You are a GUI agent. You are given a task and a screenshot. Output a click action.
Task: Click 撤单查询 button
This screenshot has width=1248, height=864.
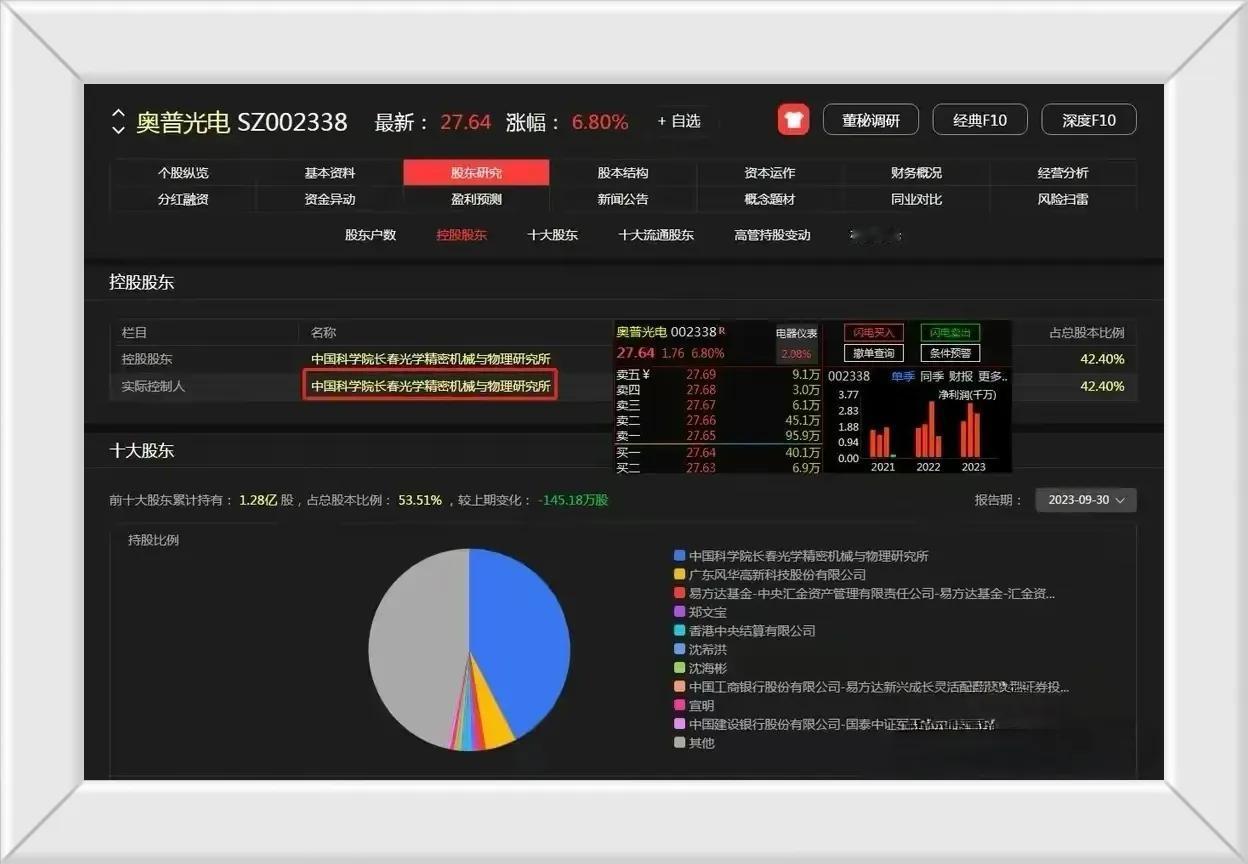point(873,353)
